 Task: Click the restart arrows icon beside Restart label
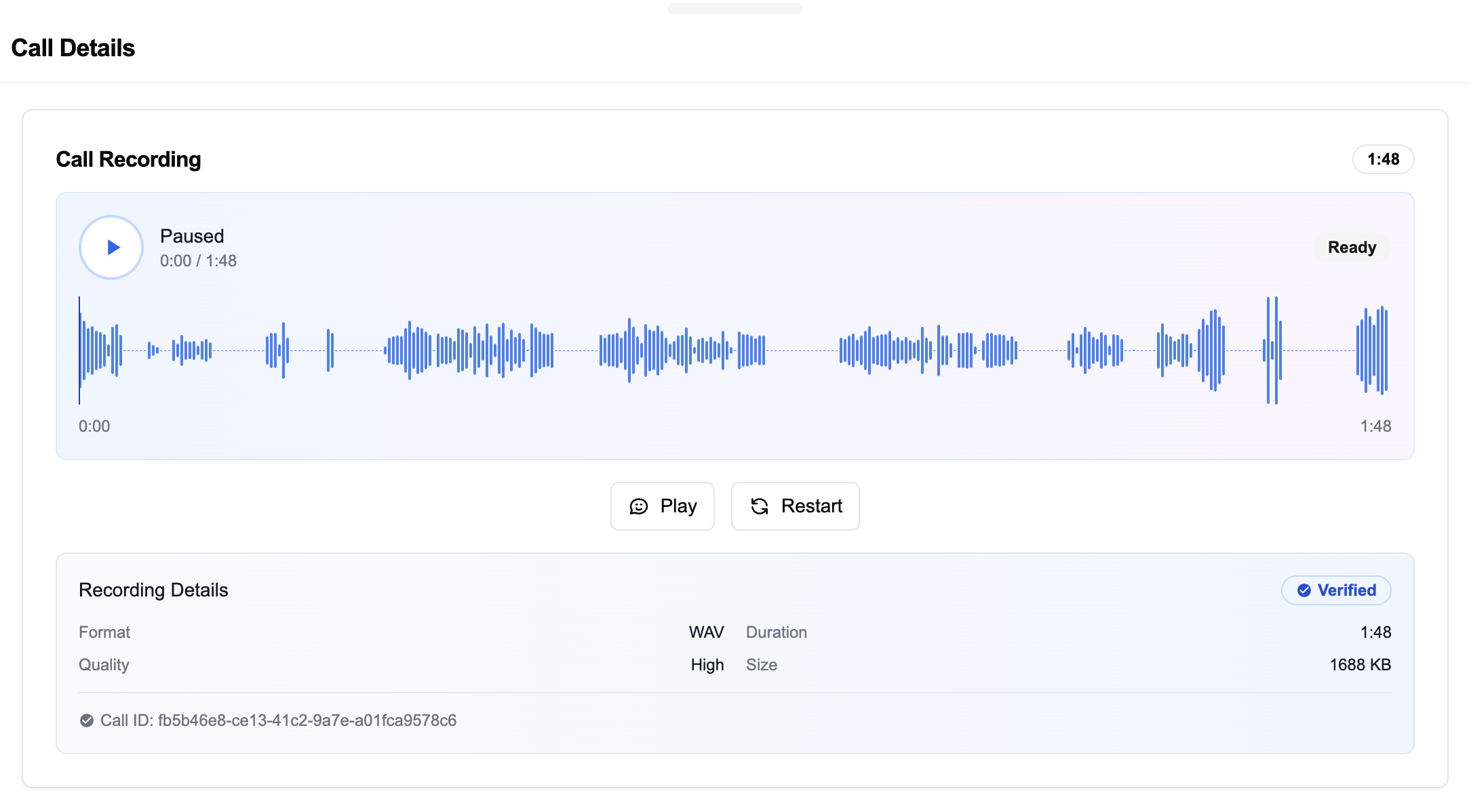pos(760,506)
